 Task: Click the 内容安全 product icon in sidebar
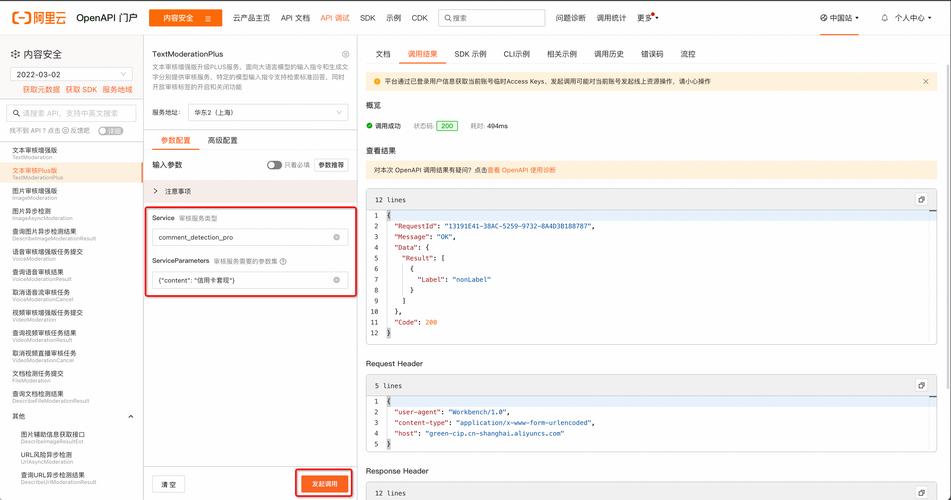point(15,54)
